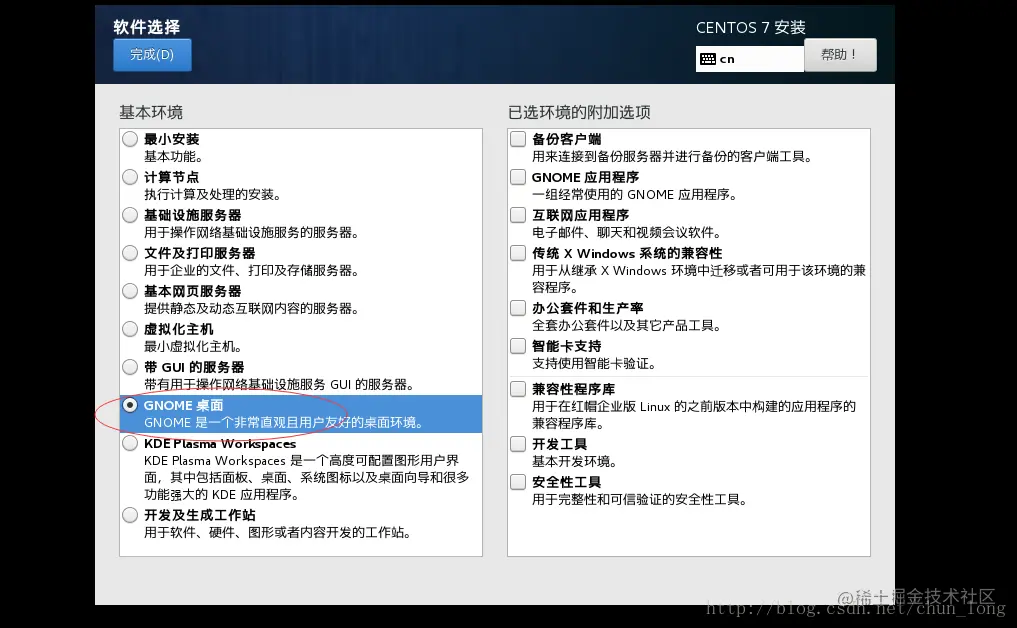Choose the KDE Plasma Workspaces radio button
This screenshot has height=628, width=1017.
(x=130, y=443)
